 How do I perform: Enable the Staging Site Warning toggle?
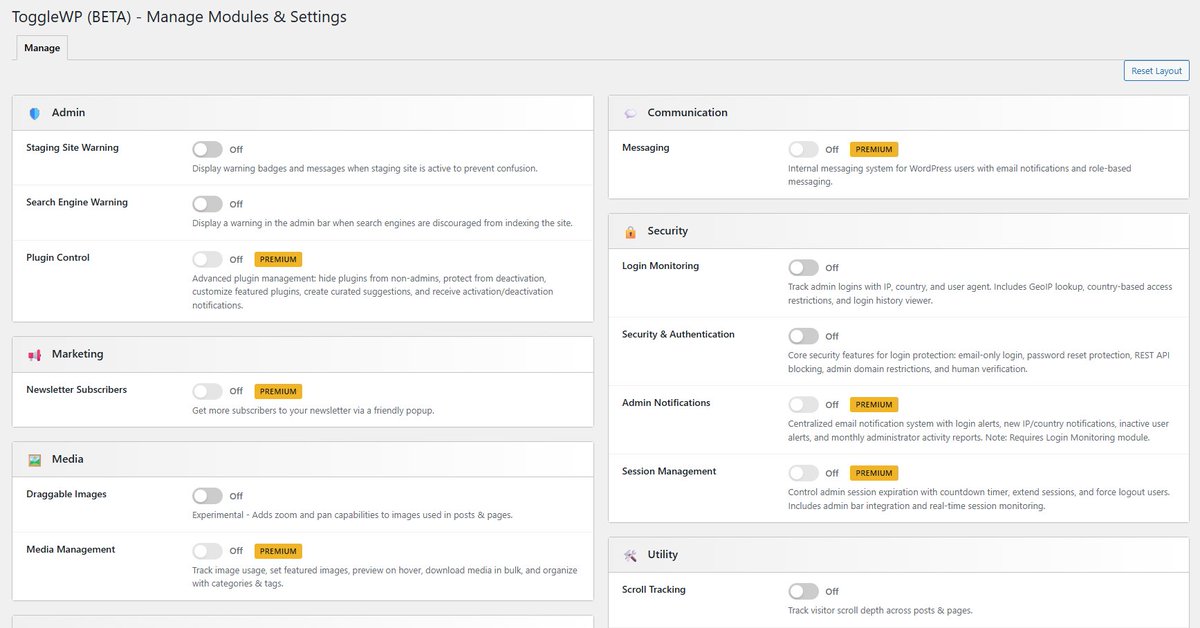pyautogui.click(x=207, y=149)
